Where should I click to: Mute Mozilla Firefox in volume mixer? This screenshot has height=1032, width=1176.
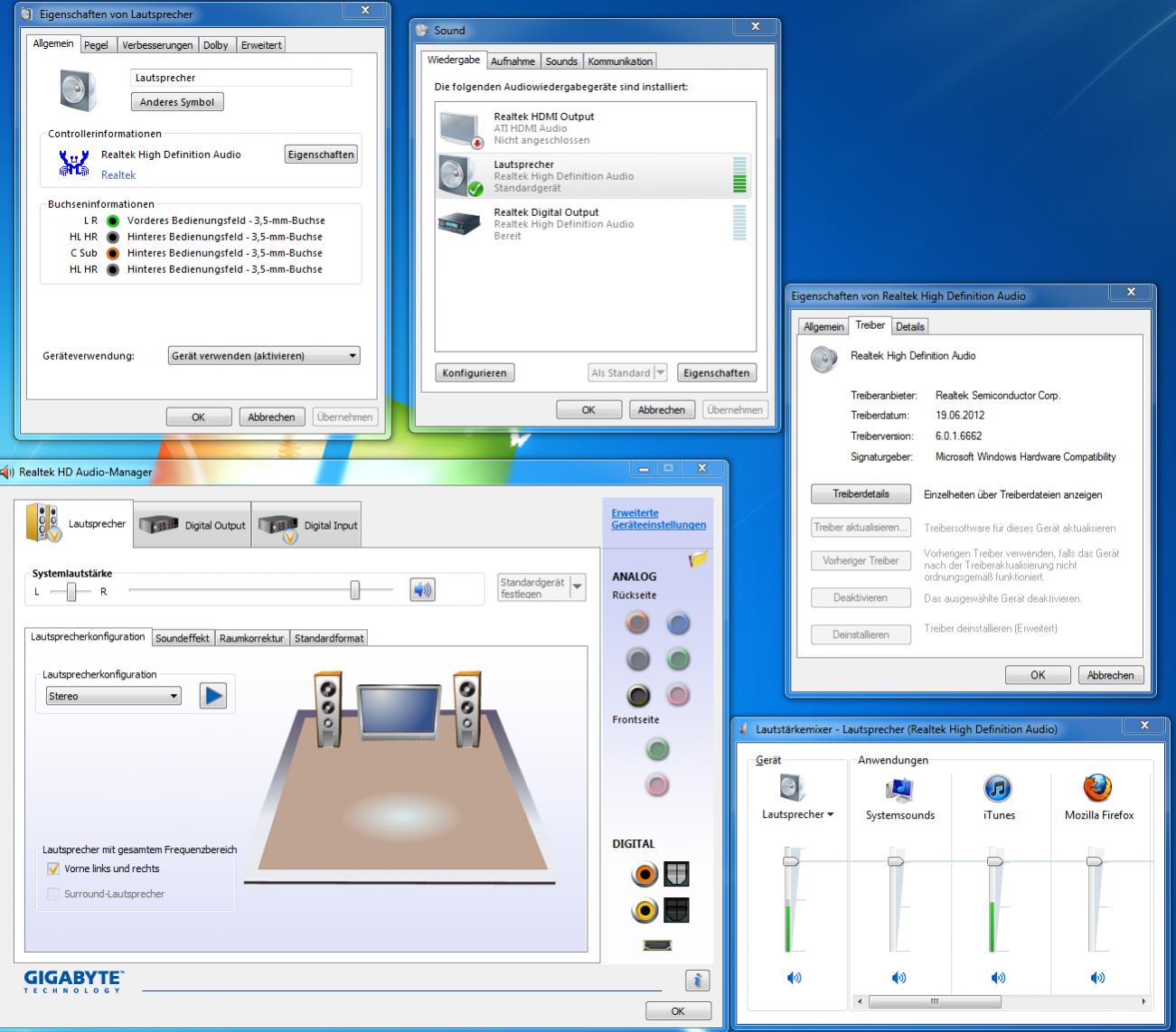[1097, 977]
